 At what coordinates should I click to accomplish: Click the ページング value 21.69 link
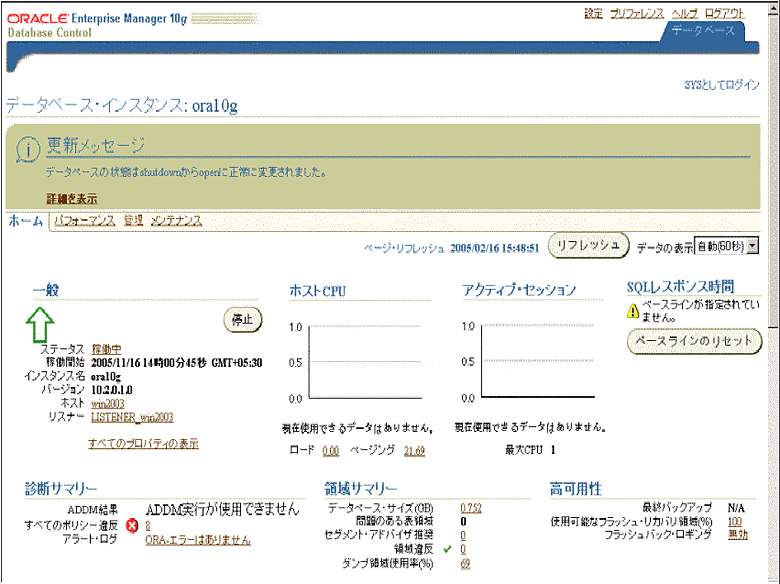[414, 451]
